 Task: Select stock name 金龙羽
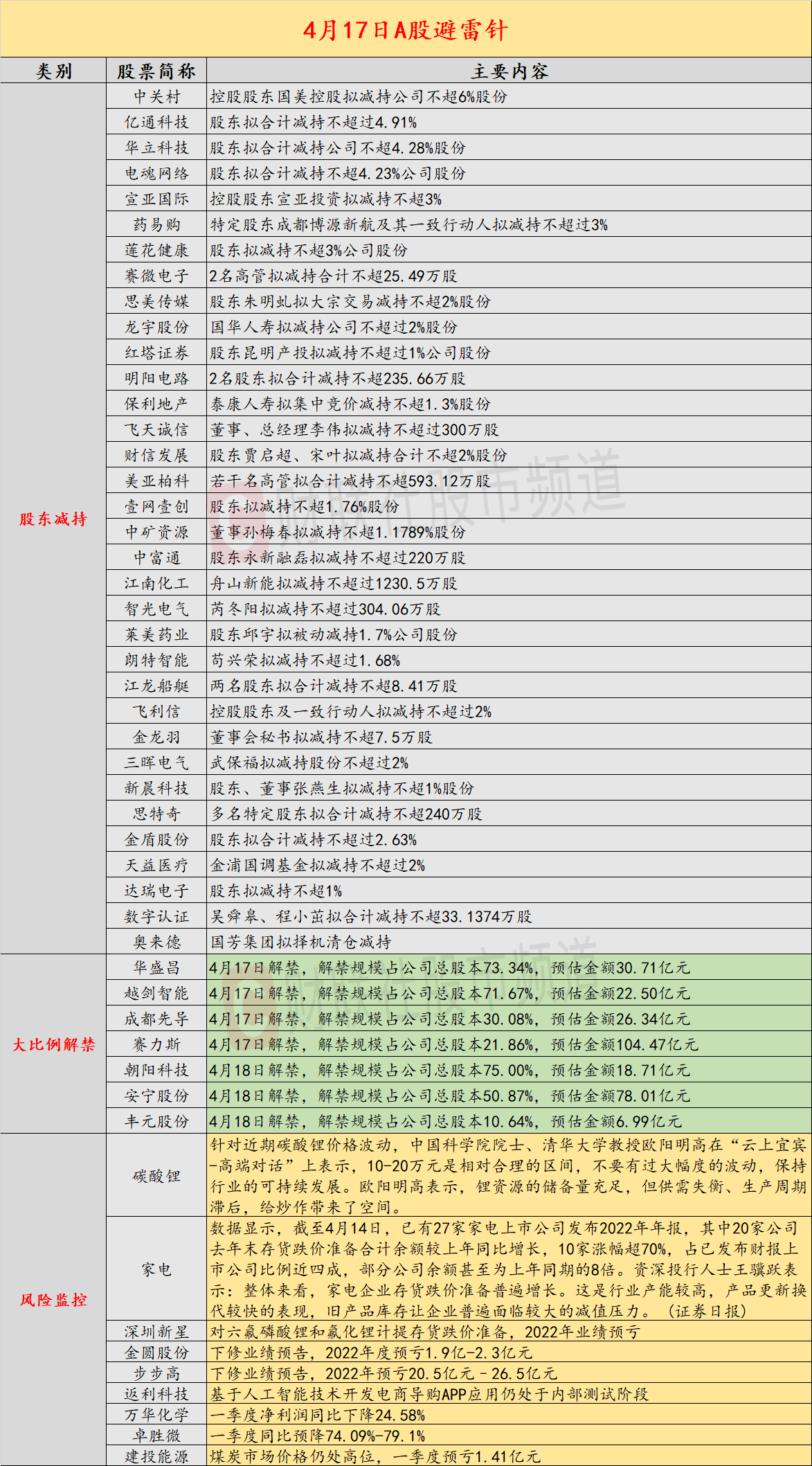(156, 738)
